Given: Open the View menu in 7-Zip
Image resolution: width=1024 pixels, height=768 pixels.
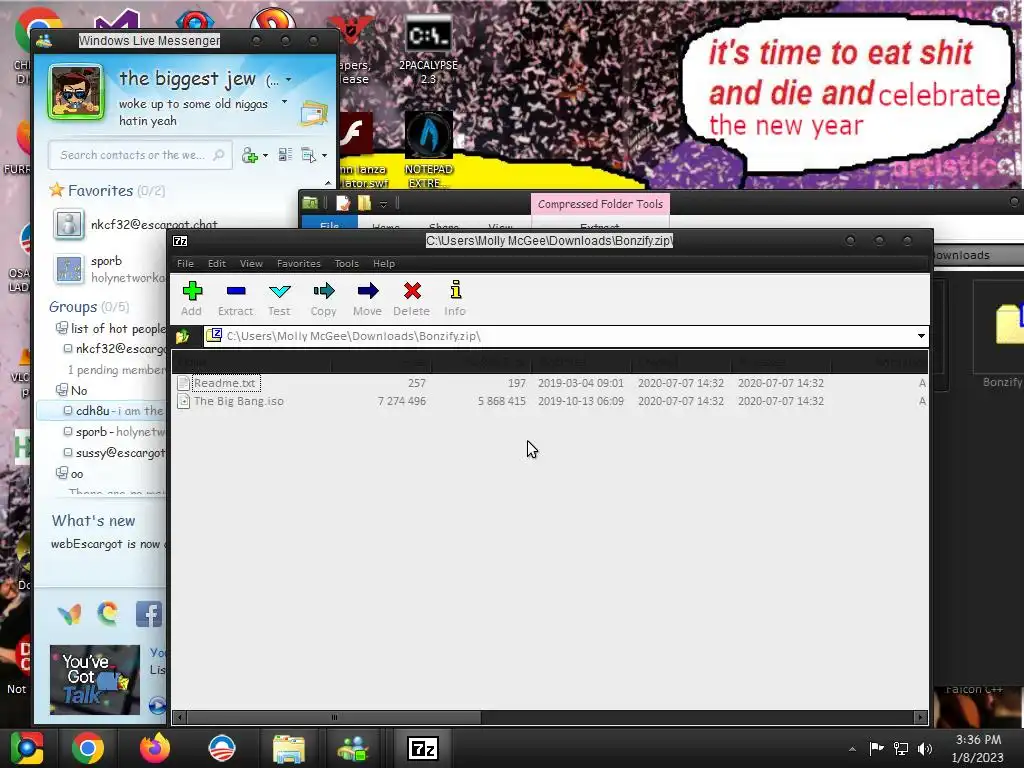Looking at the screenshot, I should (x=251, y=264).
